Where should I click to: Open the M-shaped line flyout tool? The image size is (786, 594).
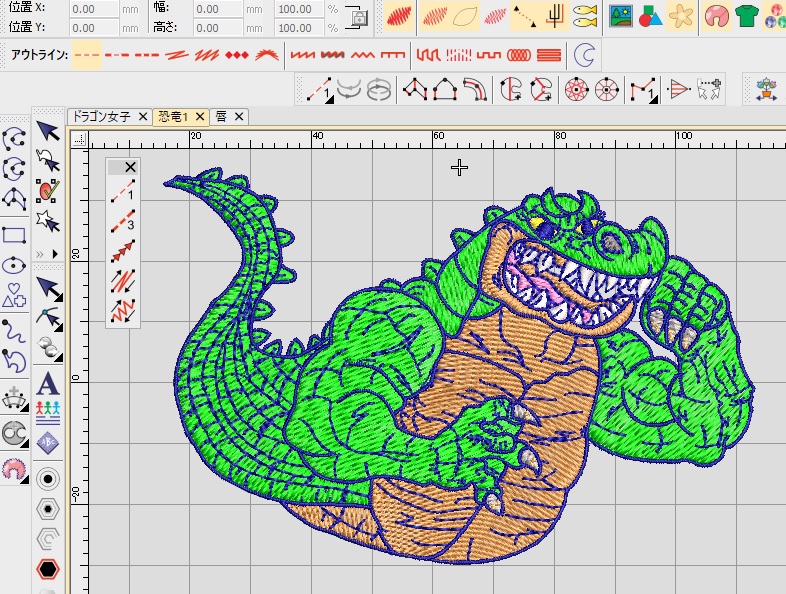point(643,90)
